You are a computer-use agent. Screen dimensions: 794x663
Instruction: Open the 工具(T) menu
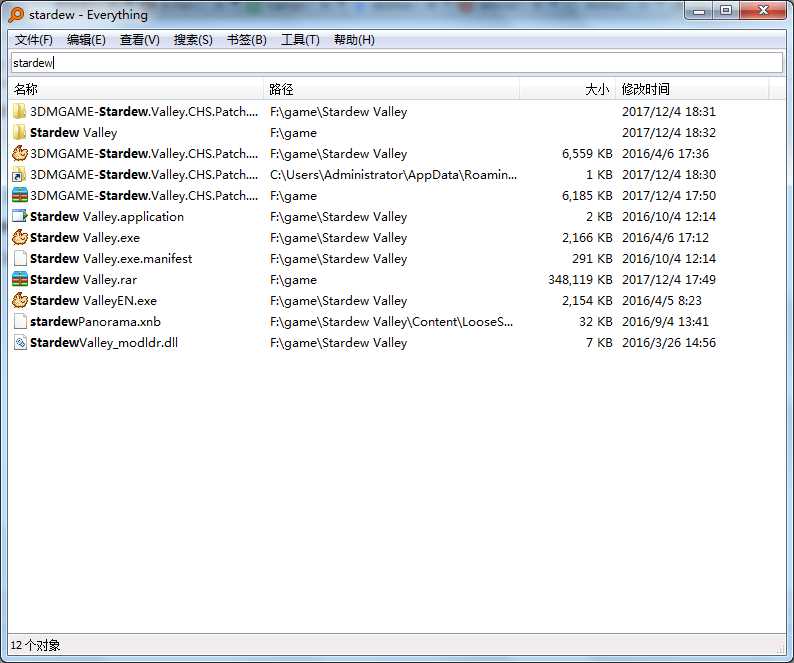click(x=300, y=40)
